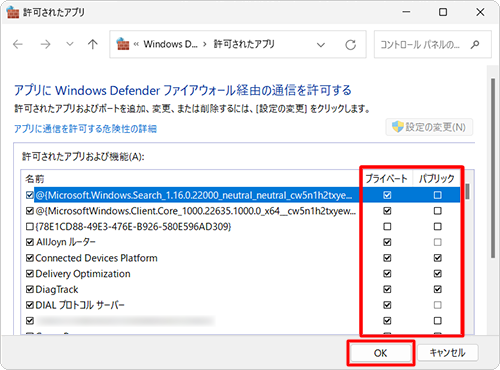Toggle public checkbox for MicrosoftWindows.Client.Core

438,211
